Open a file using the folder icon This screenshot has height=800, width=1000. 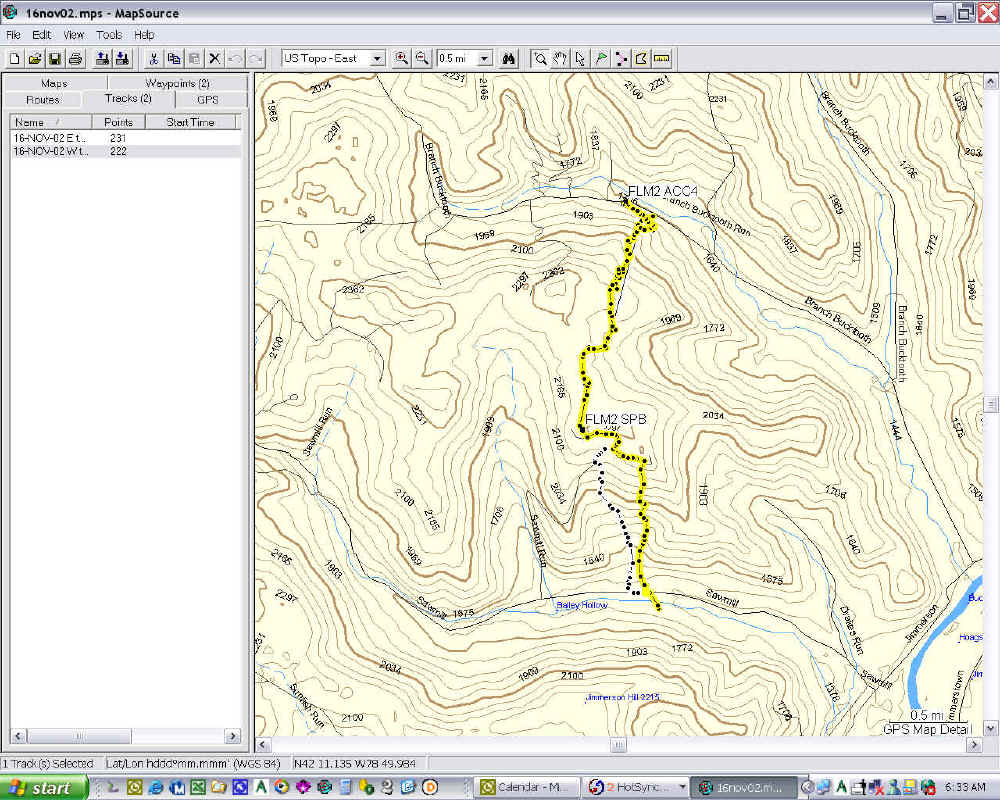pos(35,59)
